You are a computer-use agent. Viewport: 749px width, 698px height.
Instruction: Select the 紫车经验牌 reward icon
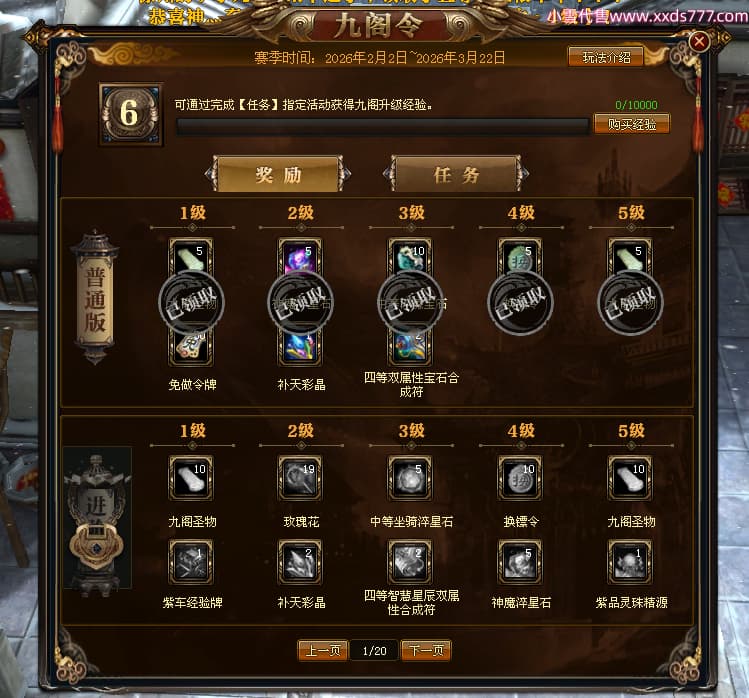pos(191,562)
